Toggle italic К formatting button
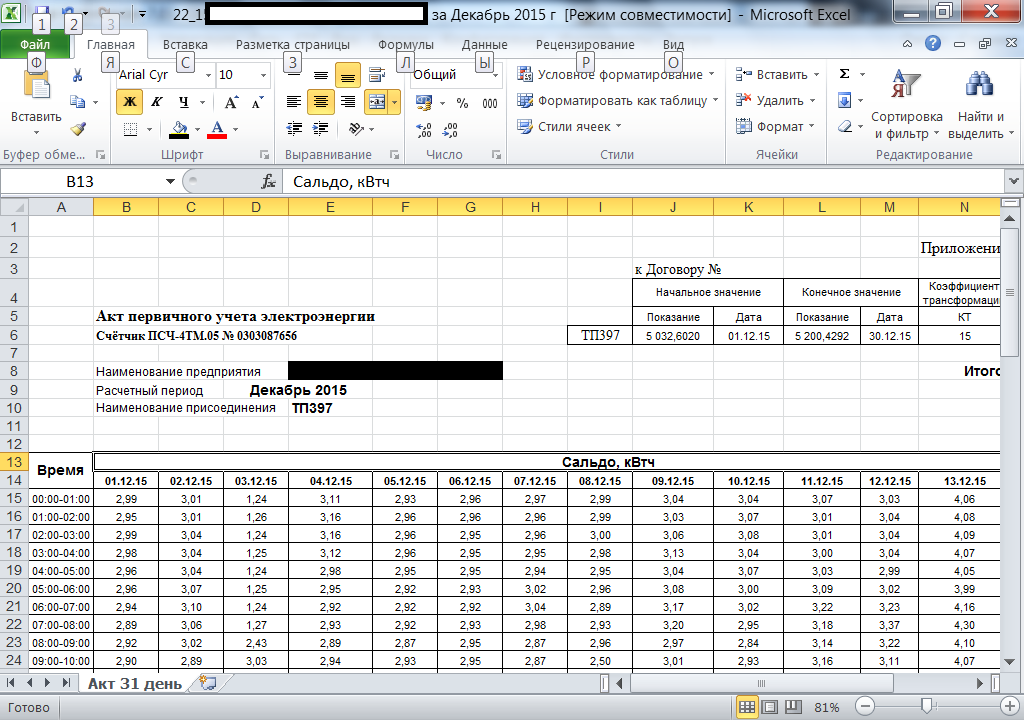 pyautogui.click(x=156, y=102)
